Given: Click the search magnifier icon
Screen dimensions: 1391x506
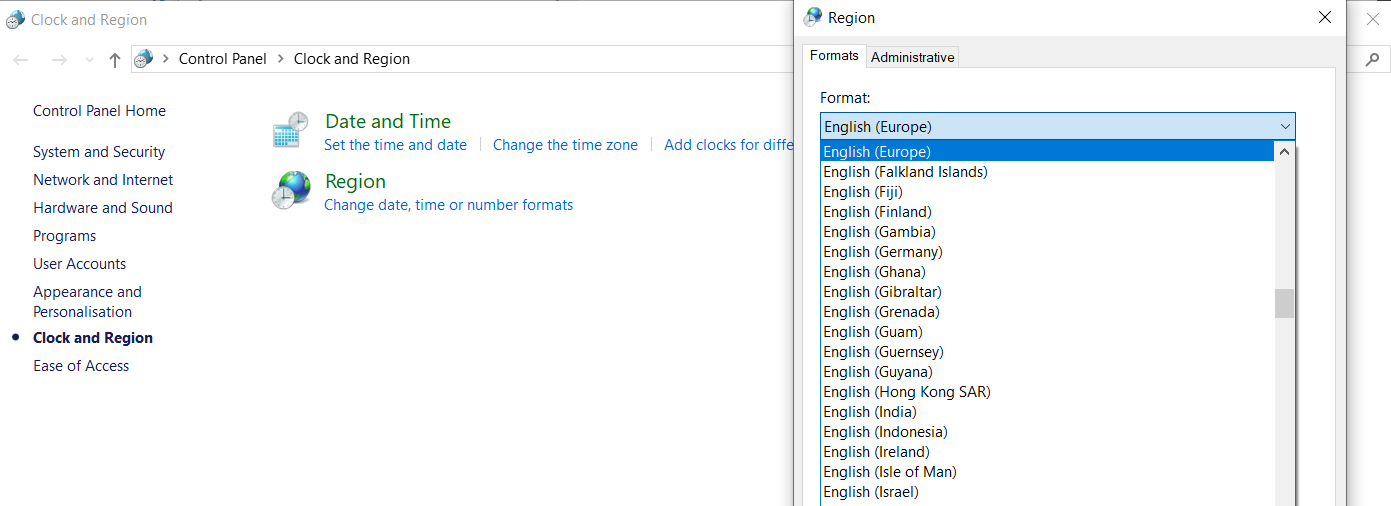Looking at the screenshot, I should pos(1372,60).
